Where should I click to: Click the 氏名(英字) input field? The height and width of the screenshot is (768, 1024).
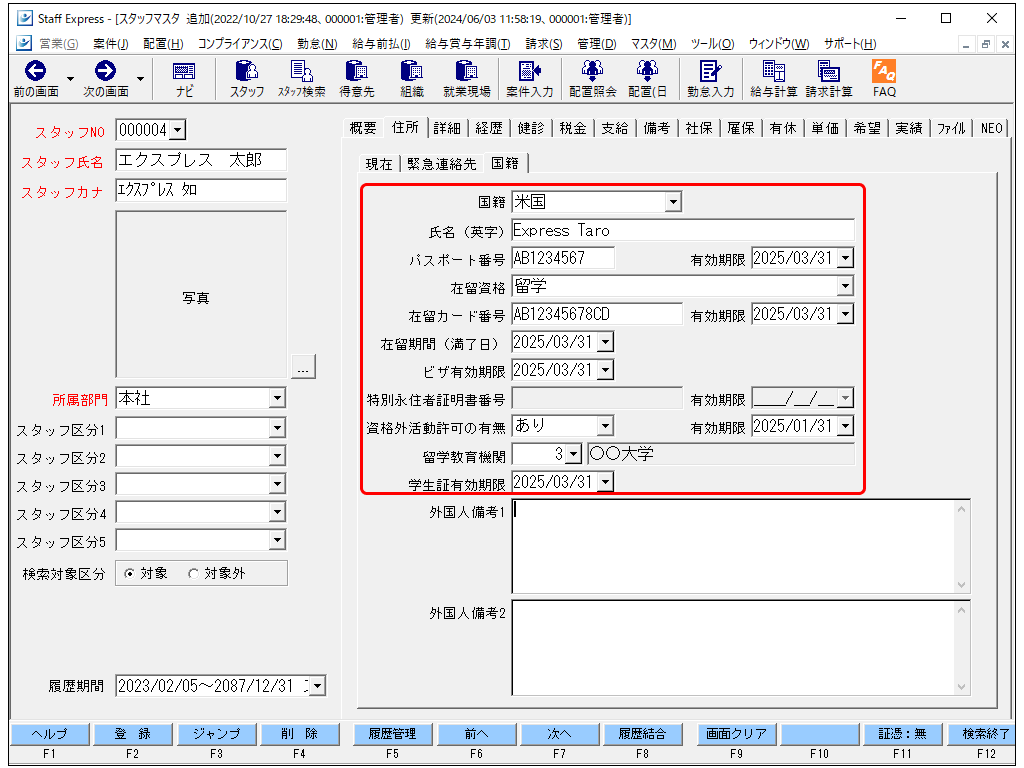(682, 231)
